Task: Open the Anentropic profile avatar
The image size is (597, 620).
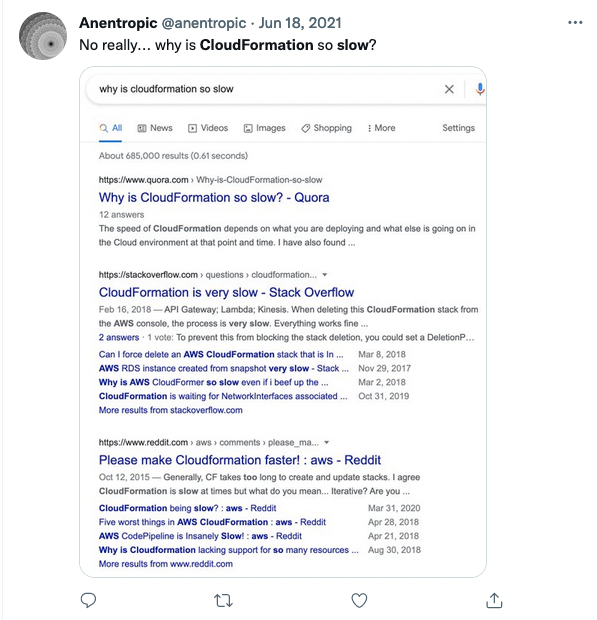Action: [x=43, y=36]
